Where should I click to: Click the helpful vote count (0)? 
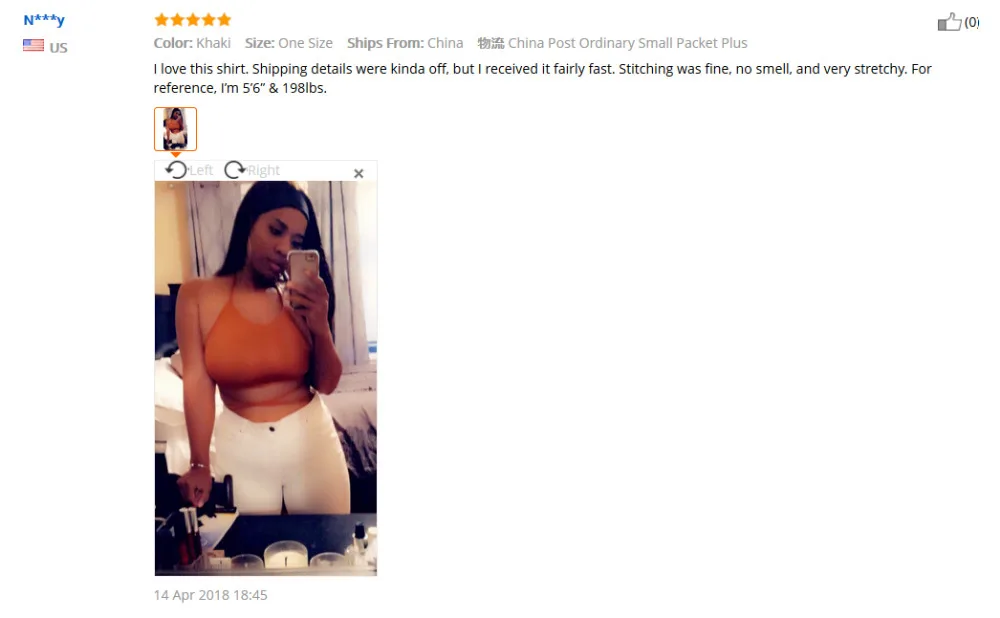tap(971, 22)
